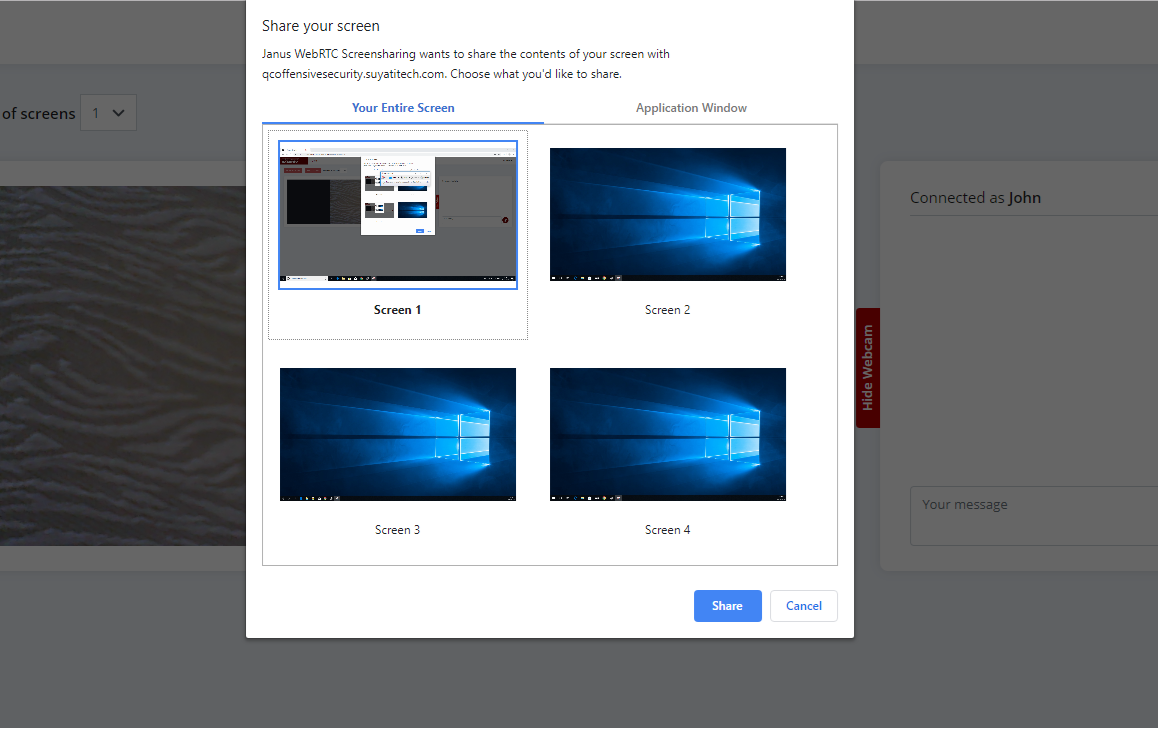Switch to the Application Window tab
This screenshot has height=730, width=1158.
coord(691,107)
